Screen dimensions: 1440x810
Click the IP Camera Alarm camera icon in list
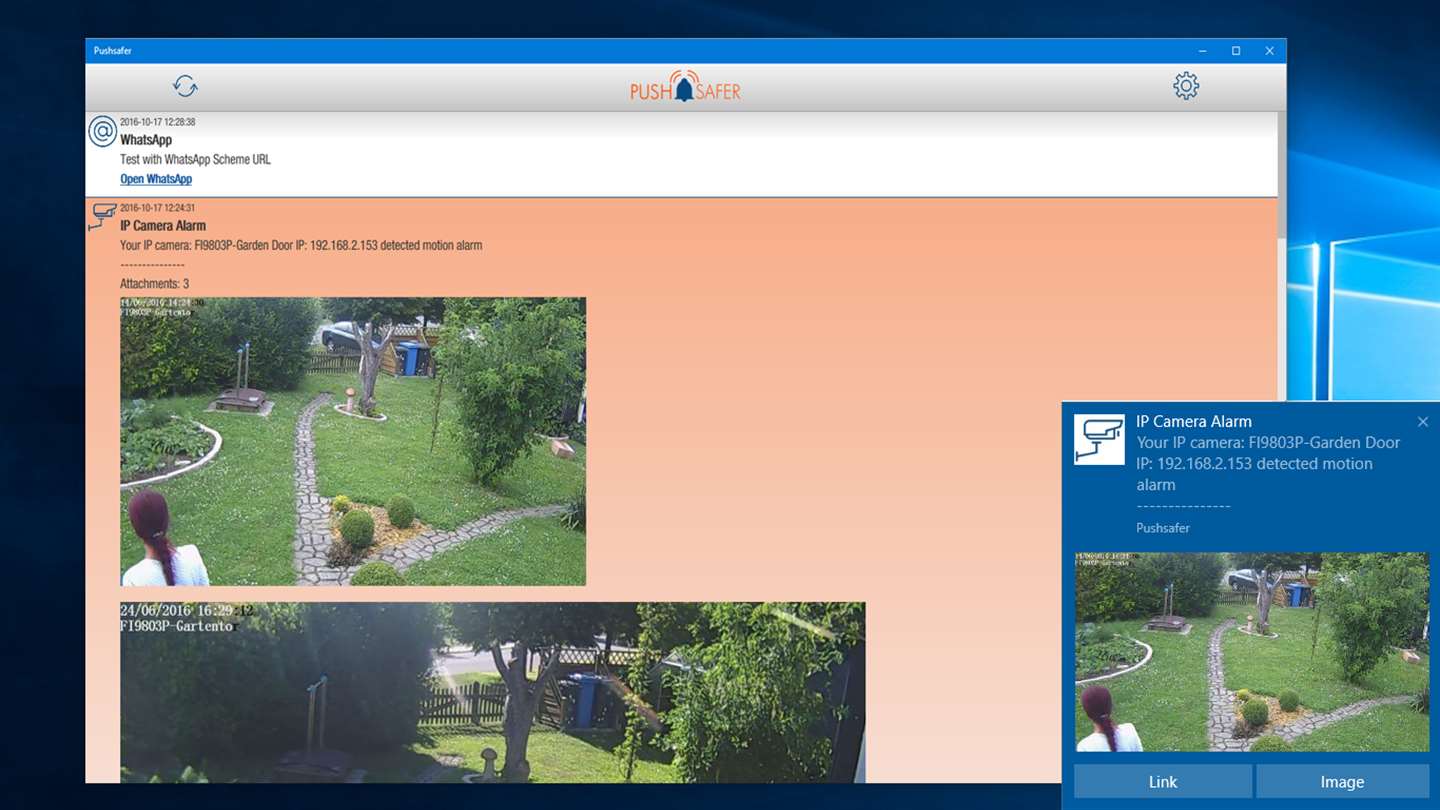tap(103, 216)
